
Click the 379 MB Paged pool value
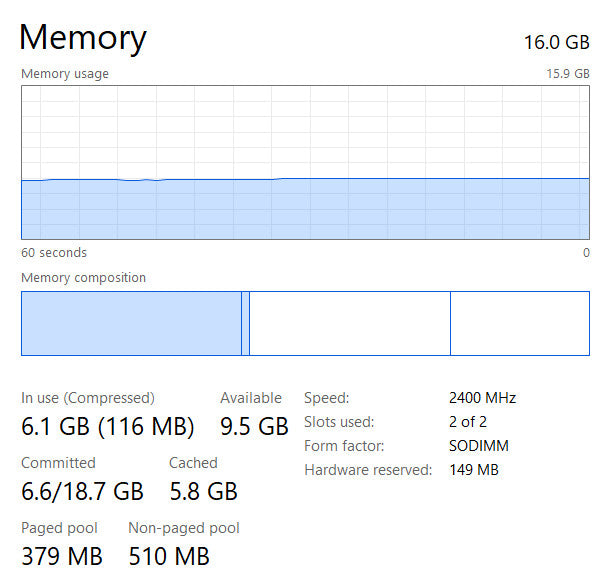click(x=62, y=556)
